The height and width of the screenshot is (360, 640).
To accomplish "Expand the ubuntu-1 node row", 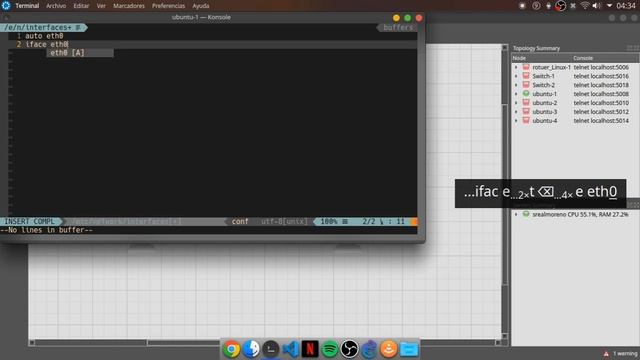I will click(x=516, y=94).
